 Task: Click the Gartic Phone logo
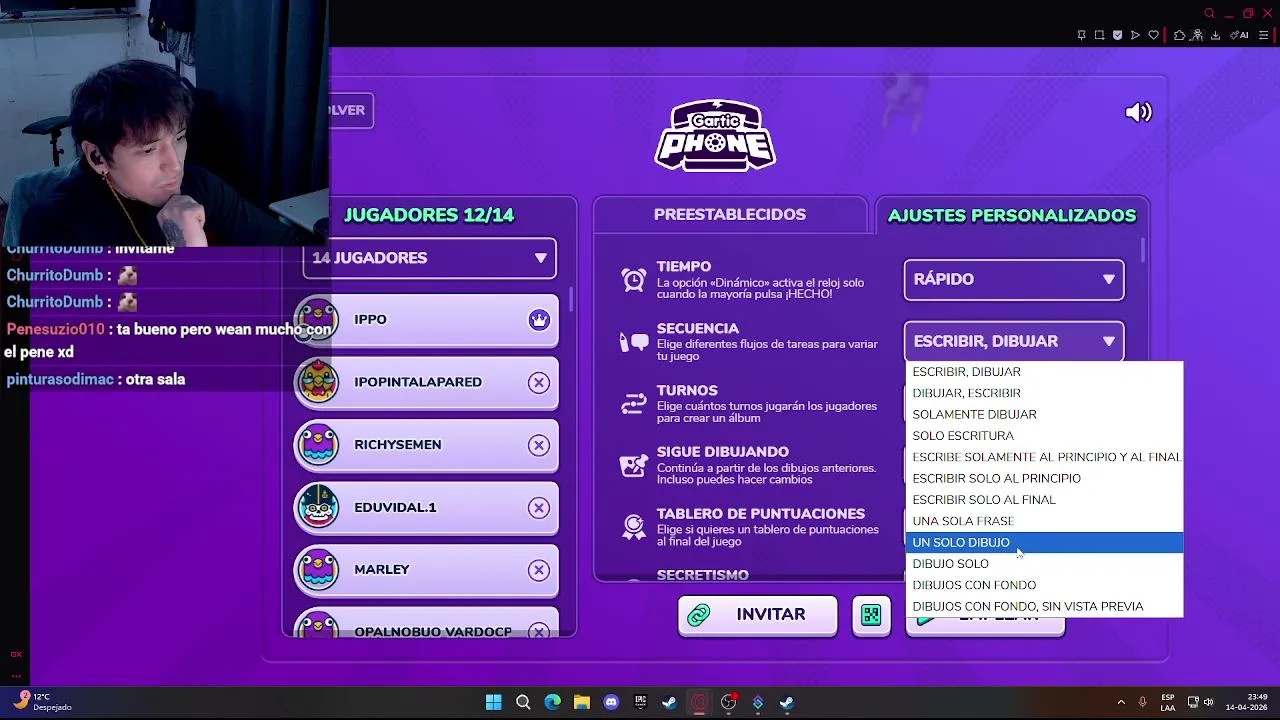tap(715, 135)
